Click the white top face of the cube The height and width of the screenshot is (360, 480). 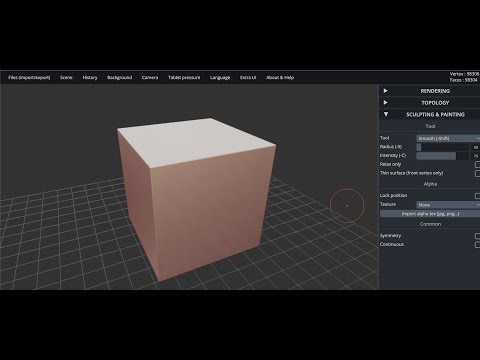(197, 142)
